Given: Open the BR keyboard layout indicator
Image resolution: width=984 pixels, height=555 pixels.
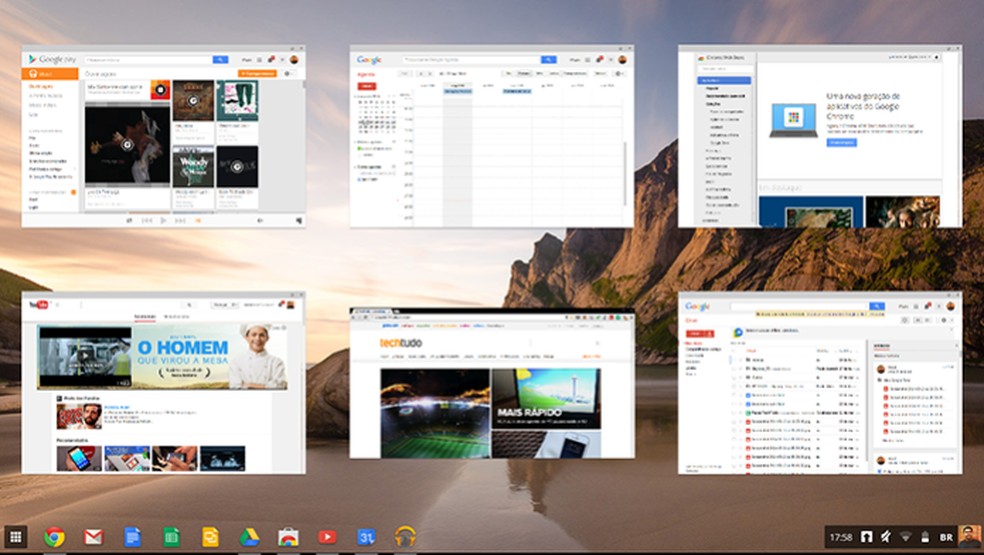Looking at the screenshot, I should click(946, 537).
